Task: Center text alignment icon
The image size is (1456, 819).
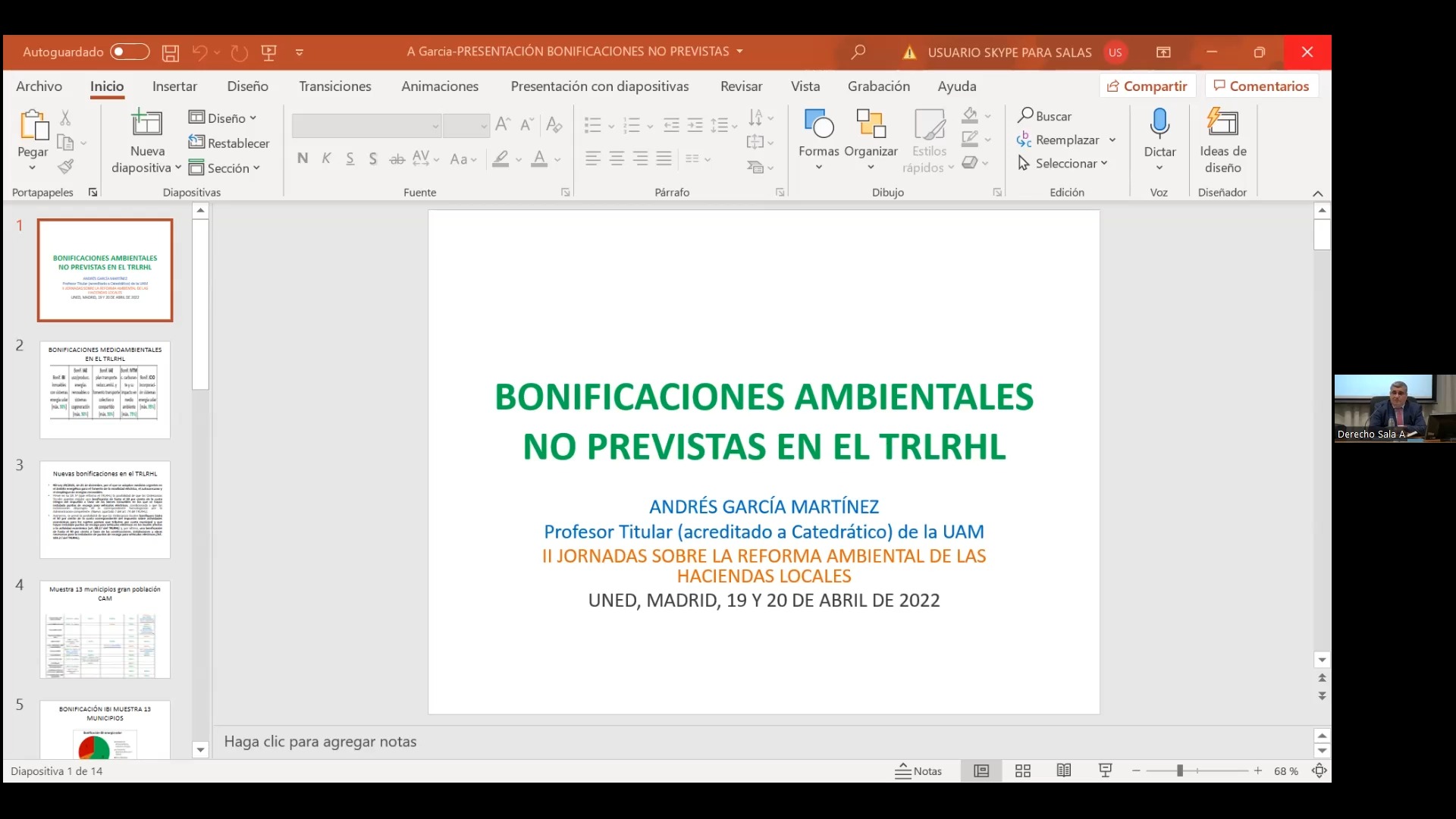Action: click(617, 158)
